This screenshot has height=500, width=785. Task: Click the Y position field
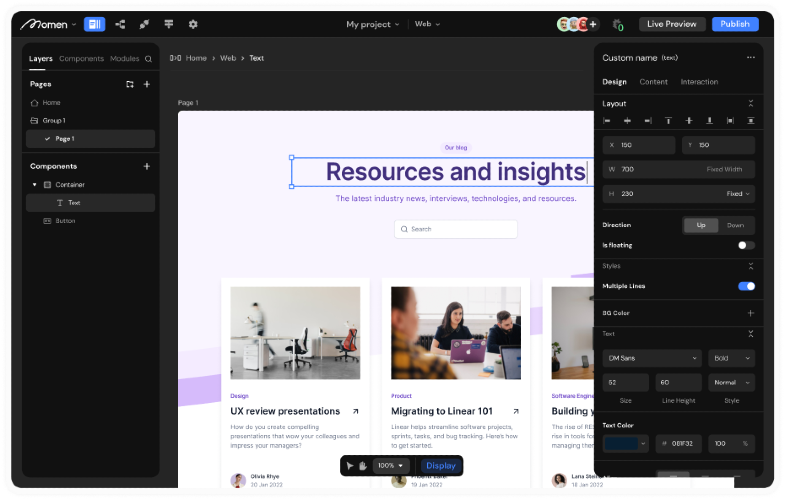718,145
